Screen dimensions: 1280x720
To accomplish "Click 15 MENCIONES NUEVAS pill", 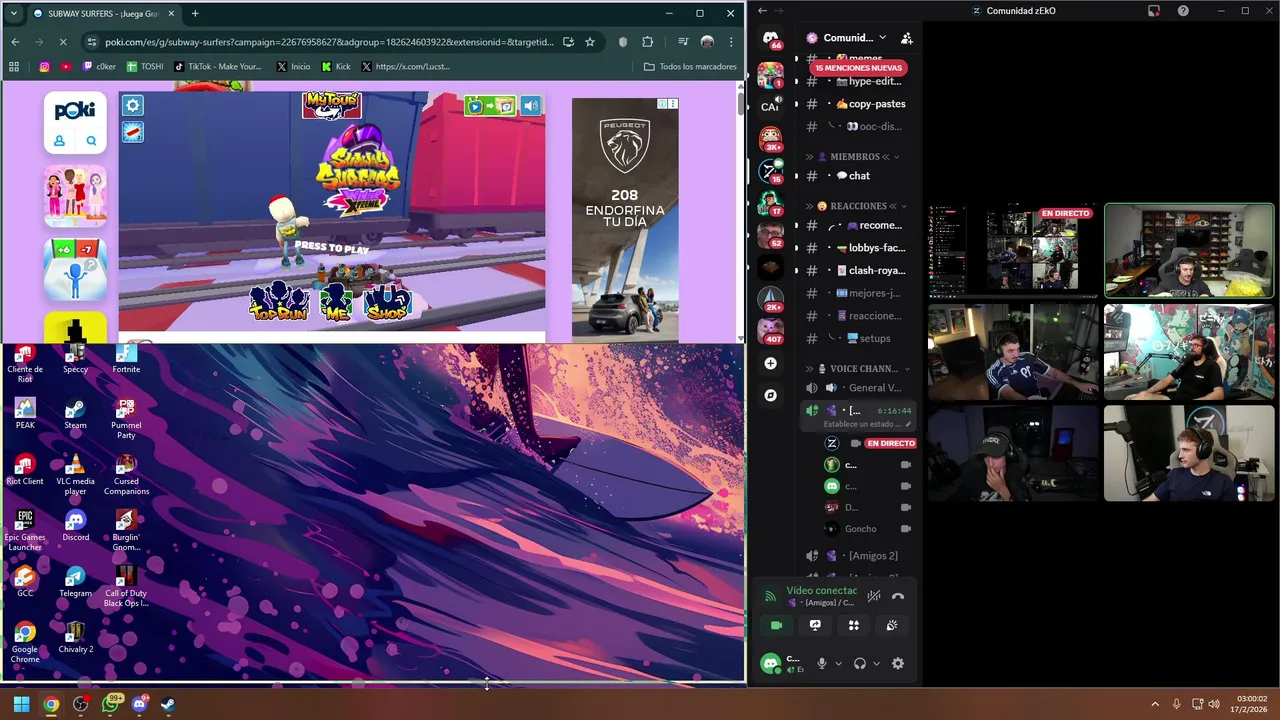I will pos(859,68).
